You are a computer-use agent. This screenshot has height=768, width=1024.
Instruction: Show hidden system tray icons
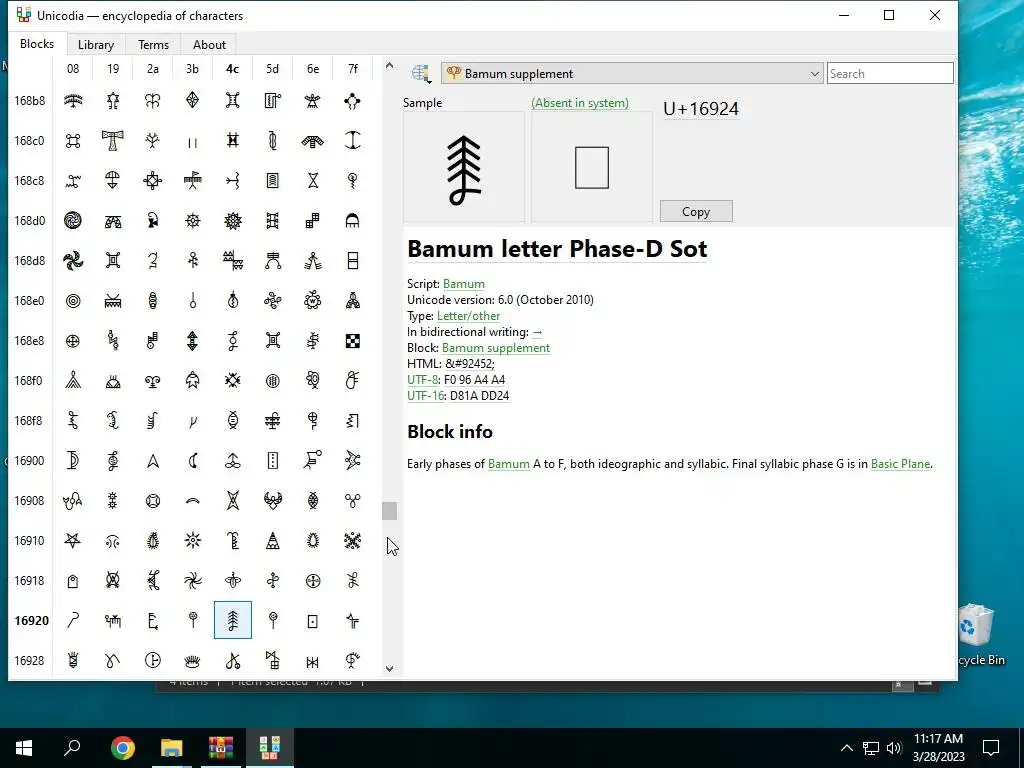tap(846, 748)
